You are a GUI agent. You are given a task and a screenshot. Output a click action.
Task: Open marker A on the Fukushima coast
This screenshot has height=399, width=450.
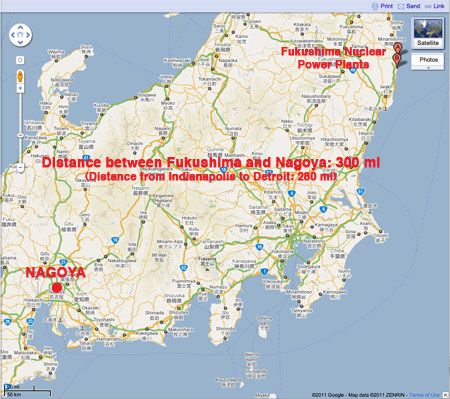[x=397, y=48]
